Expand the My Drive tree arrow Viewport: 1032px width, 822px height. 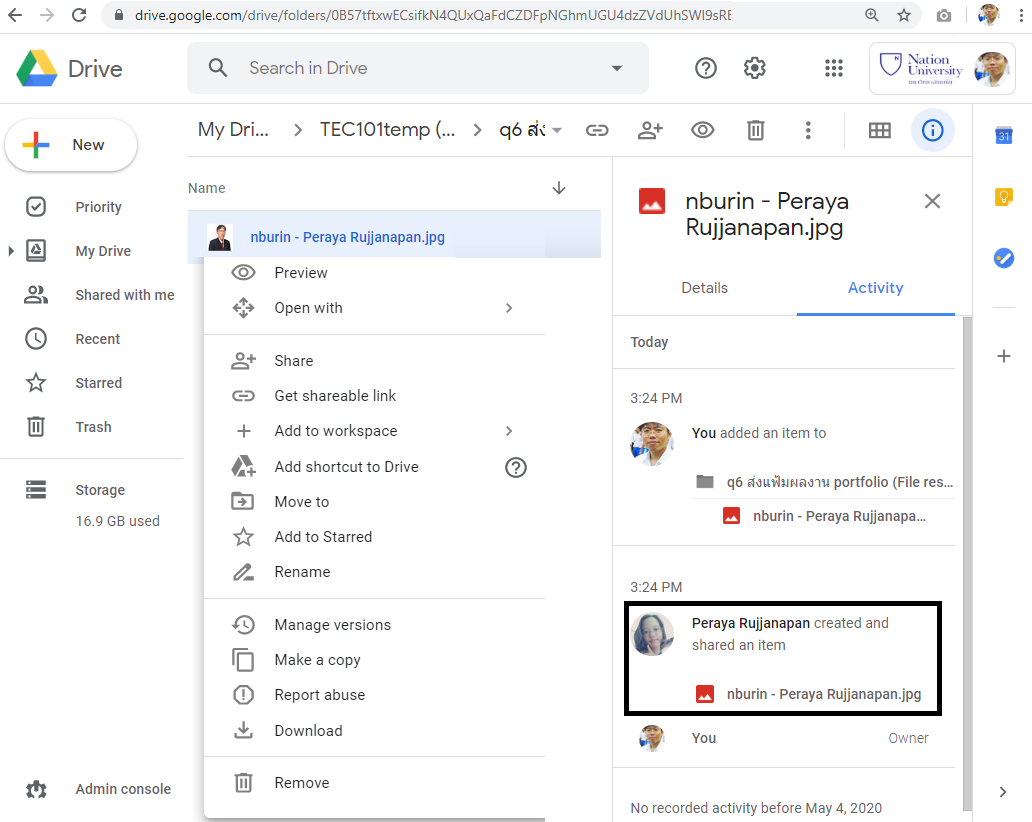point(11,251)
